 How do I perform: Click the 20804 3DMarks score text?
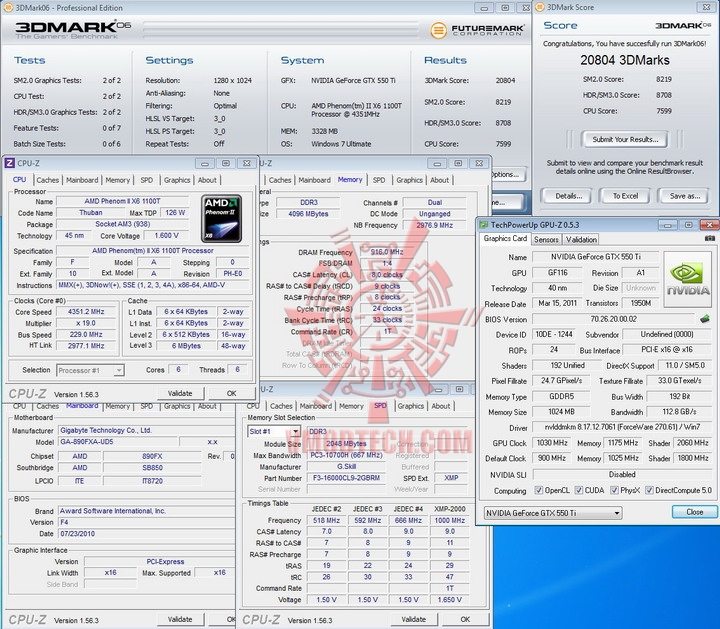tap(624, 60)
